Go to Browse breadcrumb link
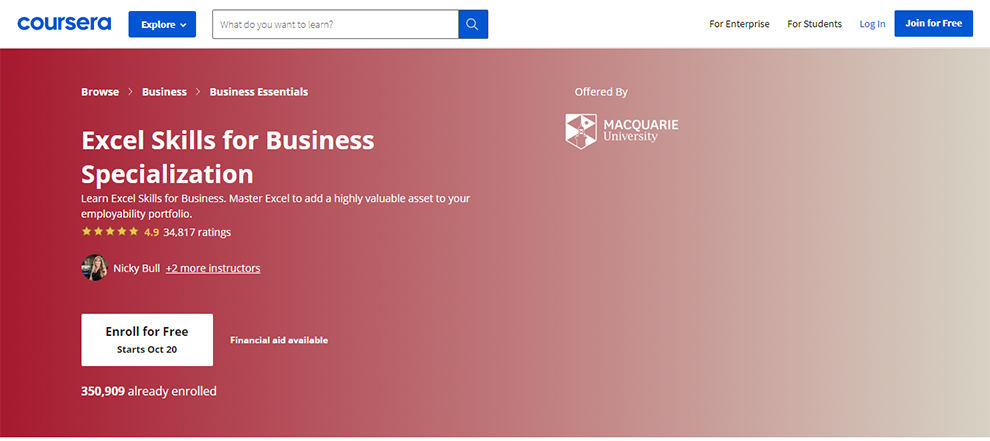The image size is (990, 441). click(100, 92)
